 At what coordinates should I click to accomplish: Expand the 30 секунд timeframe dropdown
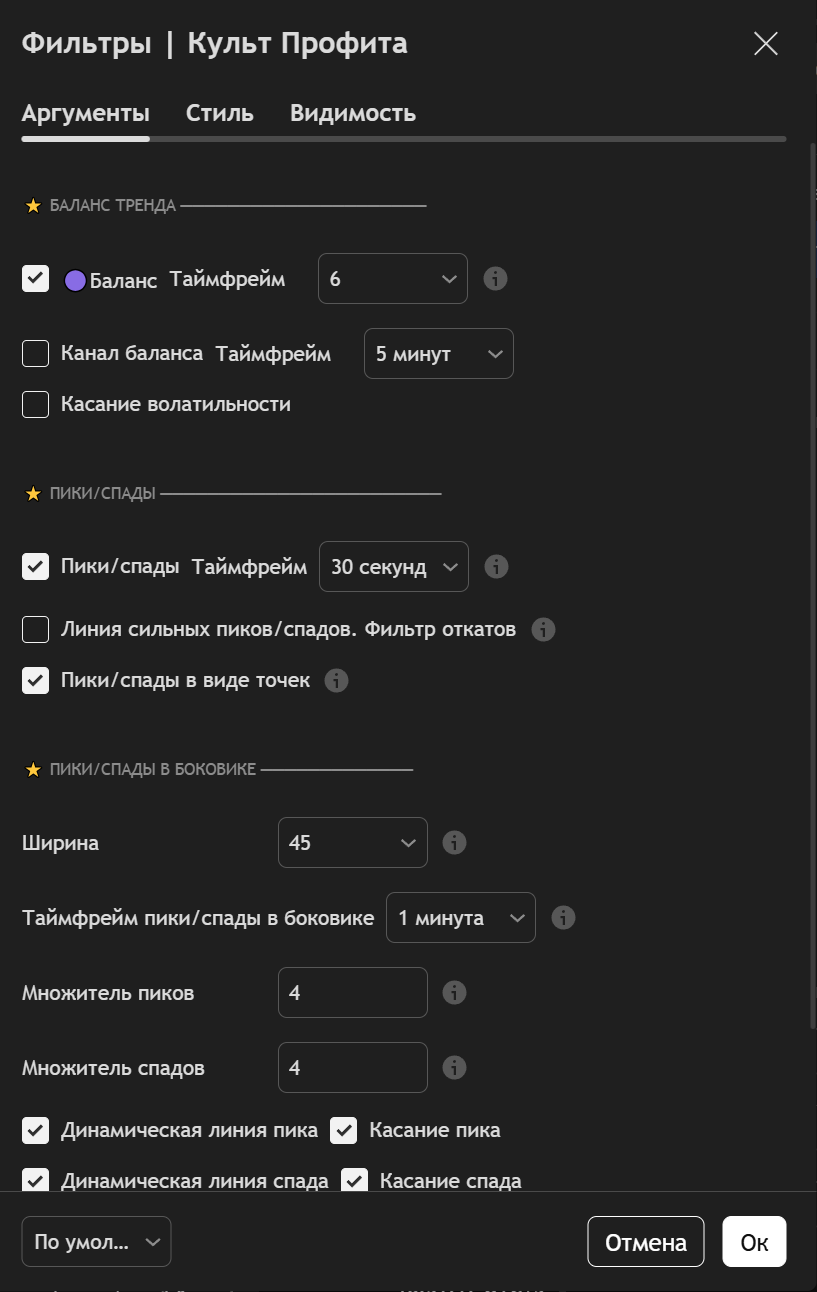pyautogui.click(x=393, y=567)
